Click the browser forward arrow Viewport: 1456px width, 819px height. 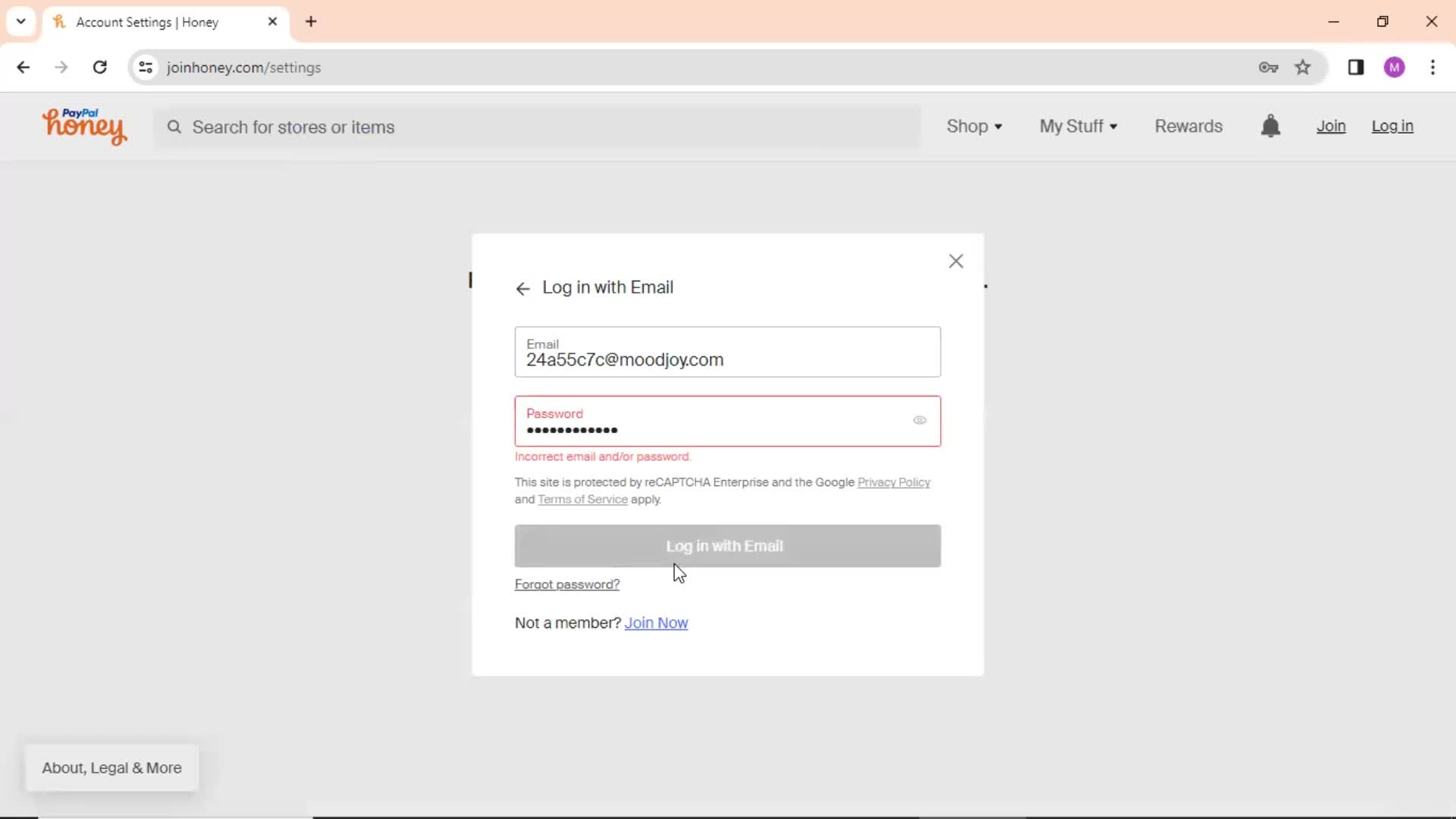[61, 67]
